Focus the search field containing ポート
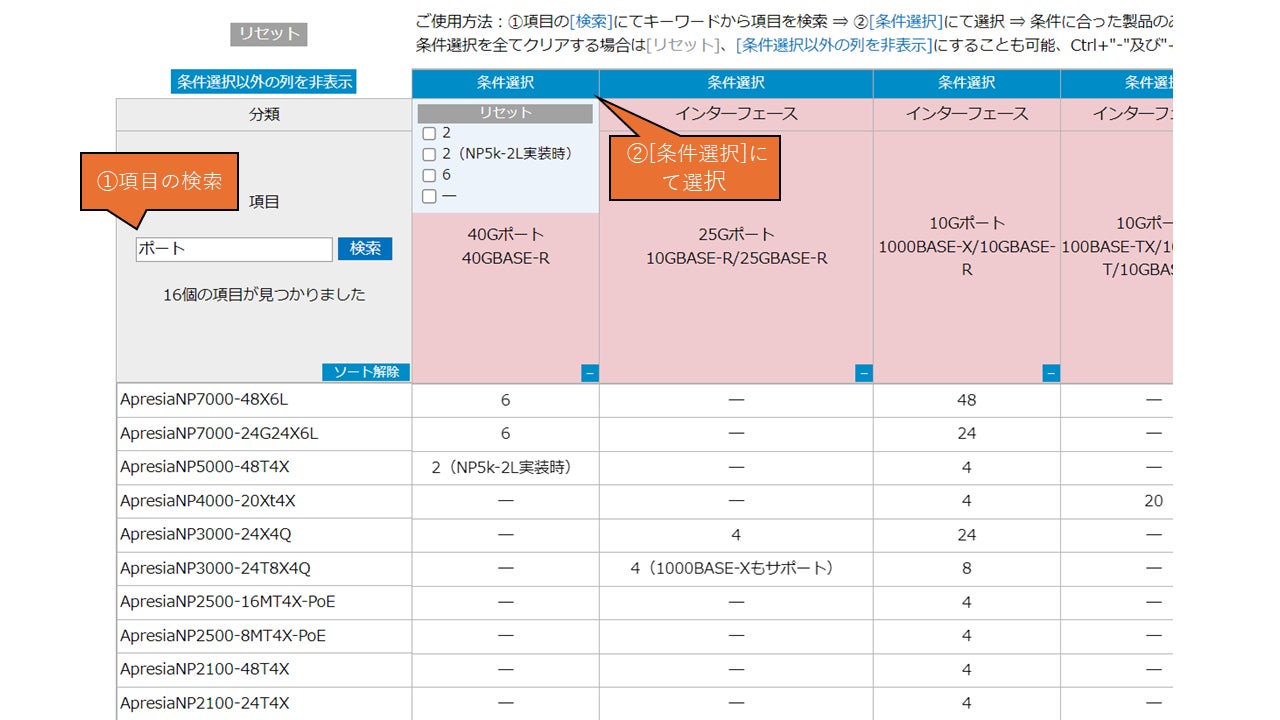 [234, 249]
